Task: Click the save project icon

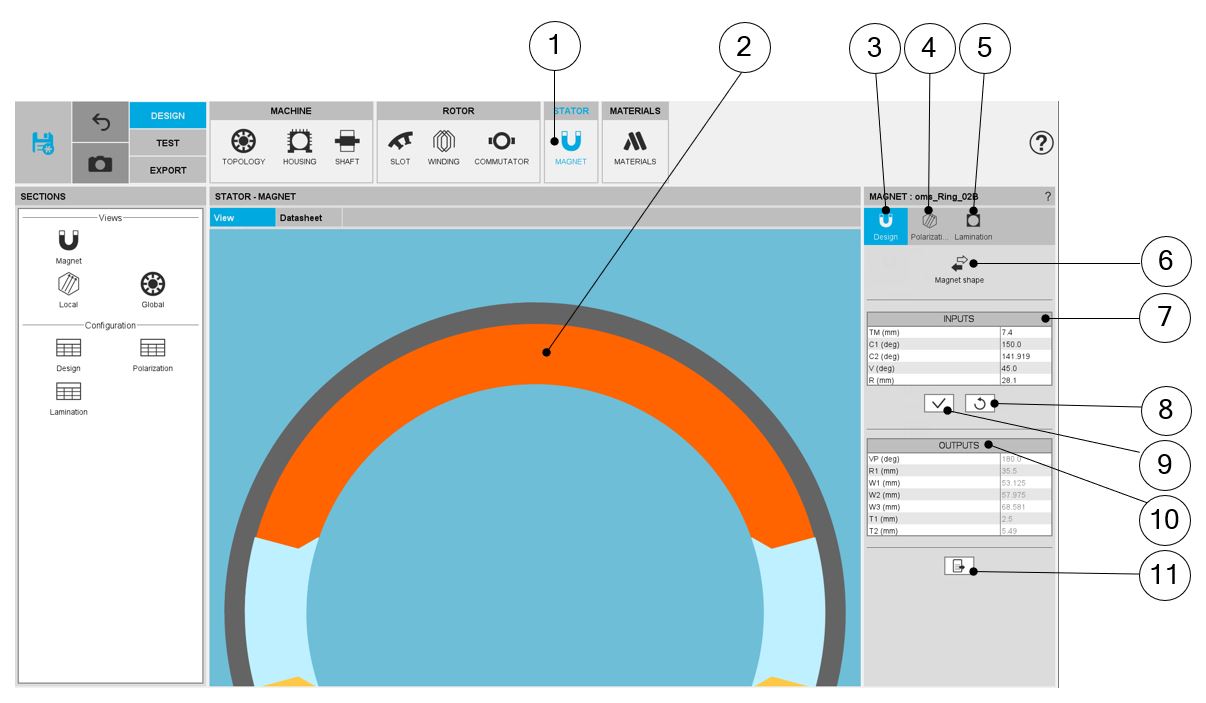Action: click(43, 142)
